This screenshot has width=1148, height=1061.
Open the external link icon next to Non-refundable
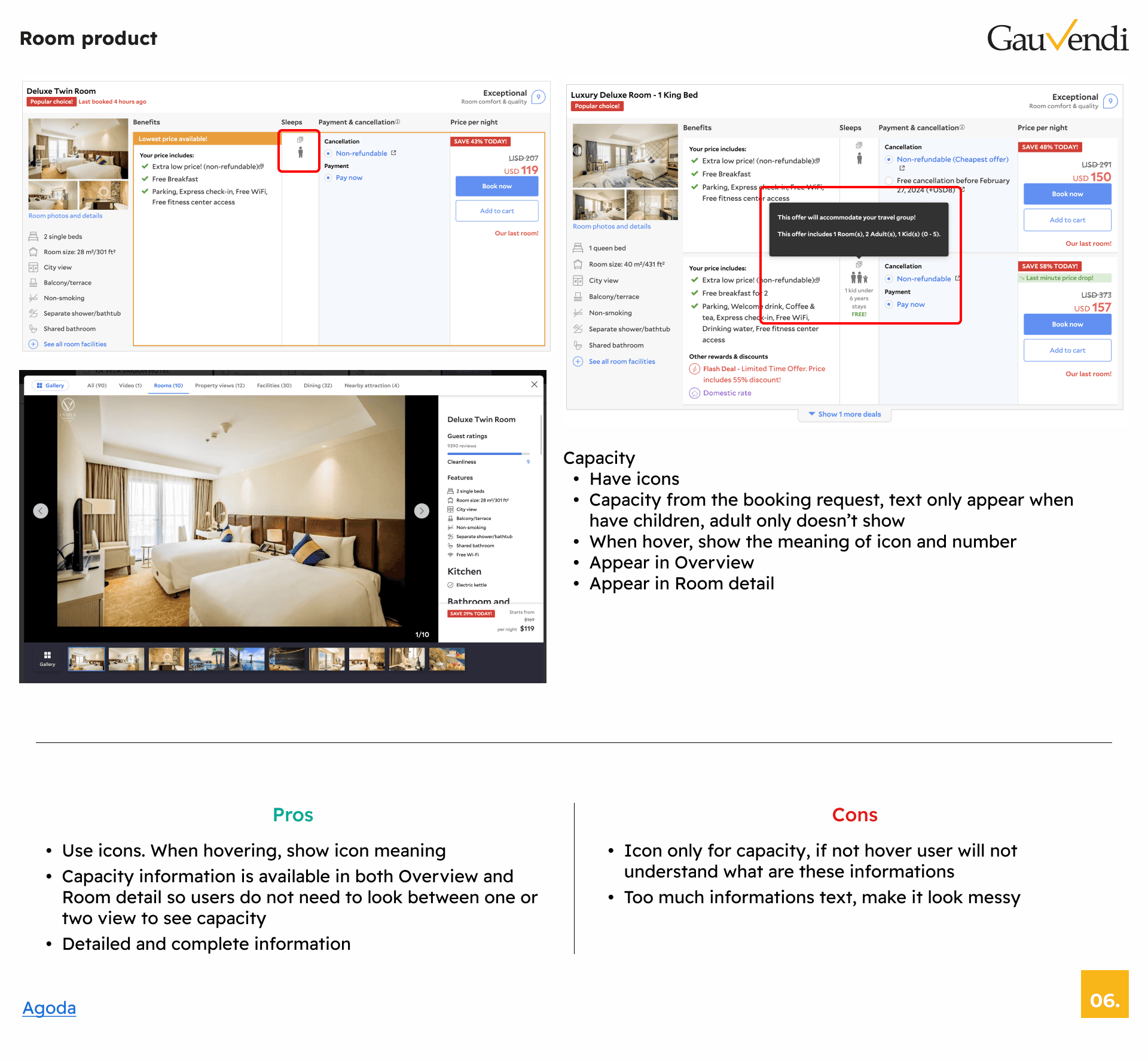point(393,153)
